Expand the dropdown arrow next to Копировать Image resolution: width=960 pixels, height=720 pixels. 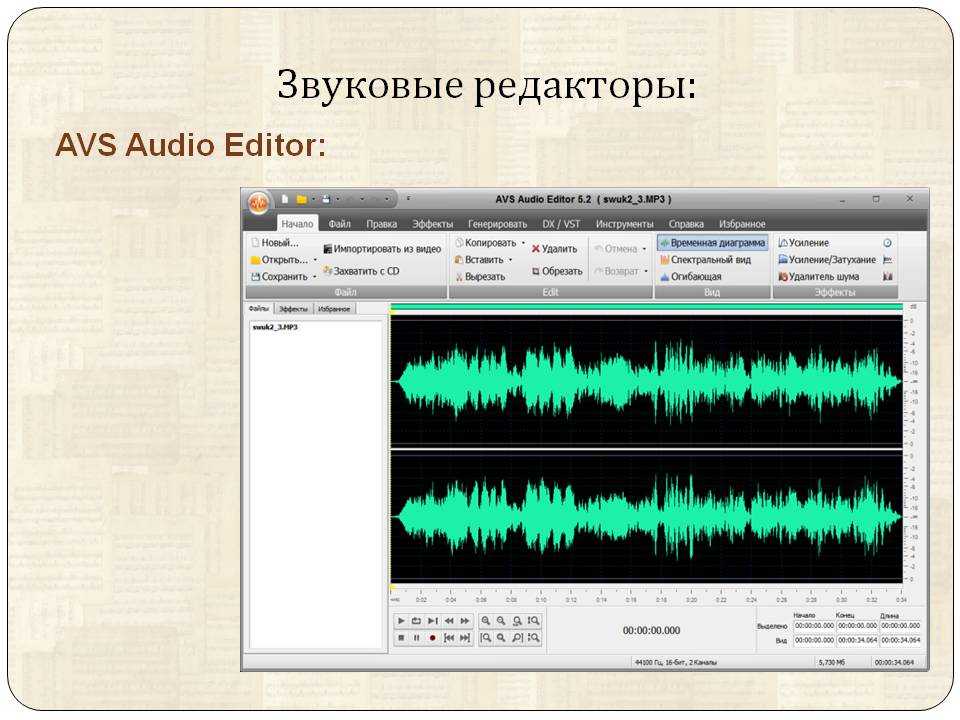(523, 243)
